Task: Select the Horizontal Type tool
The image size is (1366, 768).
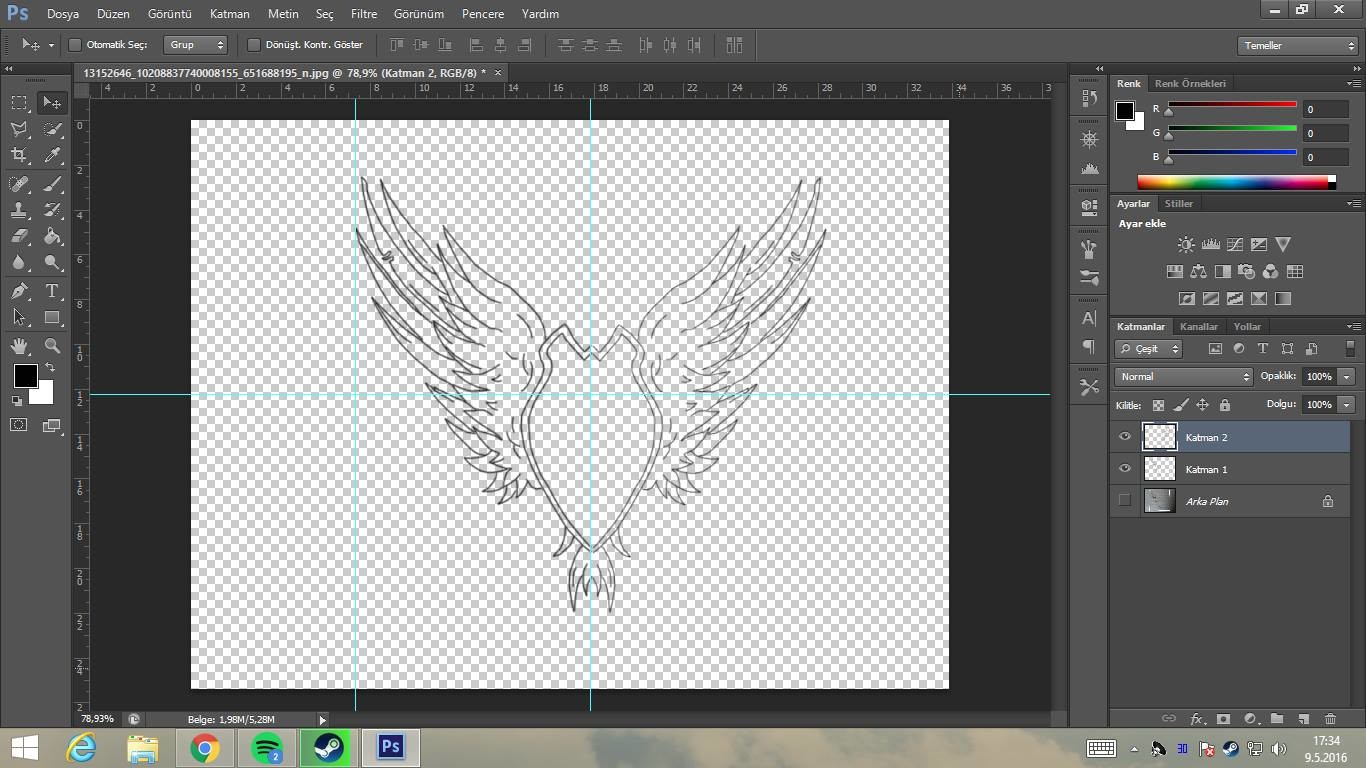Action: tap(52, 291)
